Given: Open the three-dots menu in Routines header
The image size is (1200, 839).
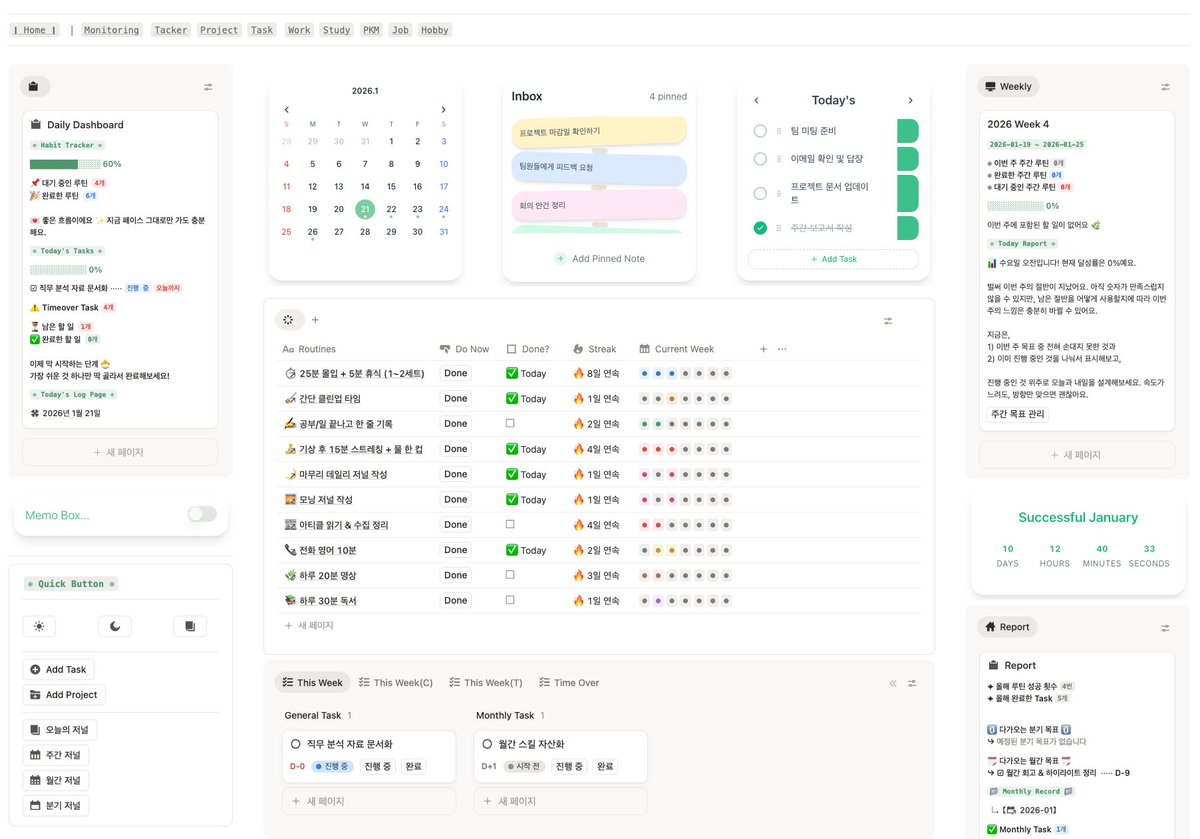Looking at the screenshot, I should click(782, 349).
